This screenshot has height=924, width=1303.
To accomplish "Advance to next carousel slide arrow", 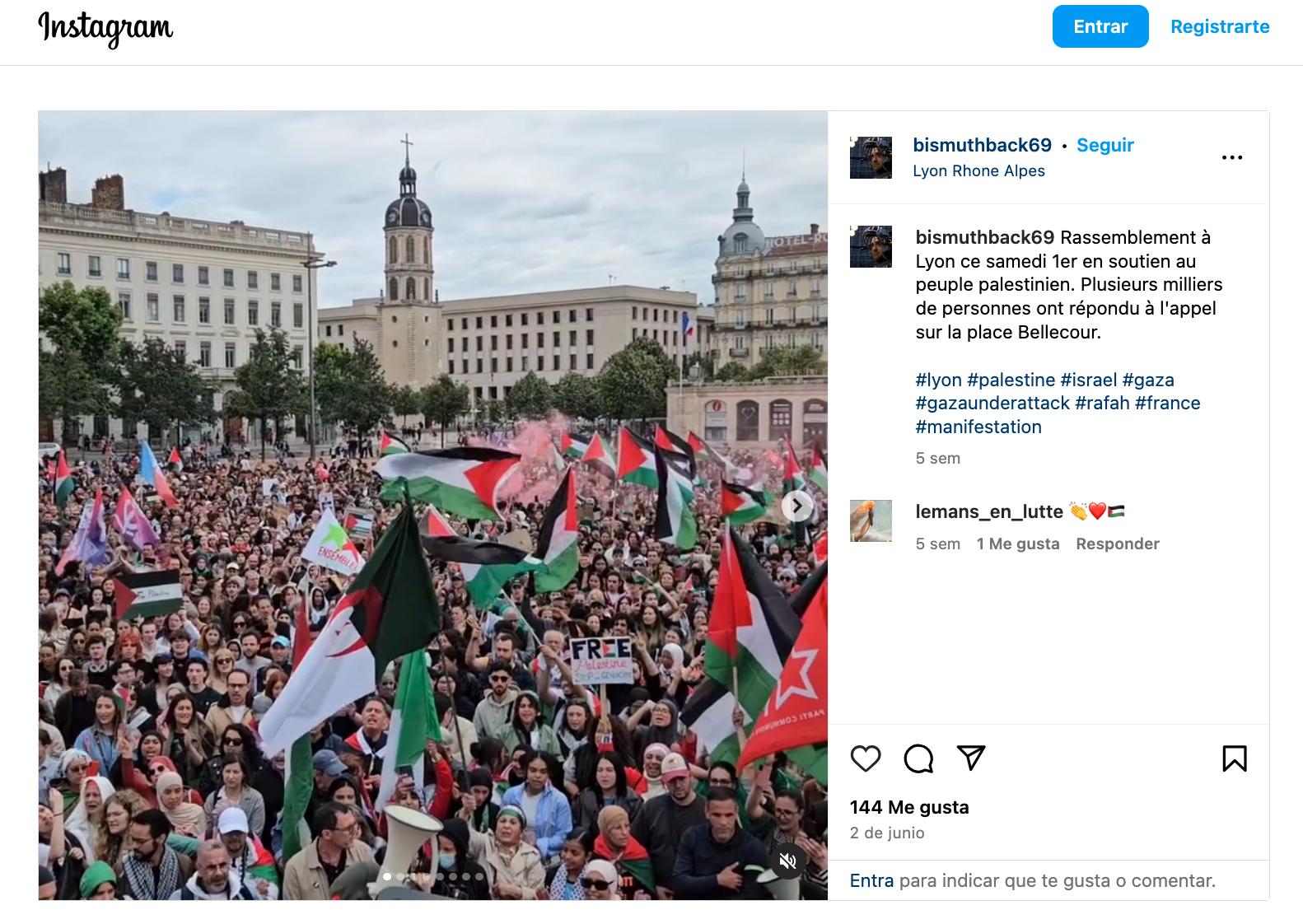I will click(796, 506).
